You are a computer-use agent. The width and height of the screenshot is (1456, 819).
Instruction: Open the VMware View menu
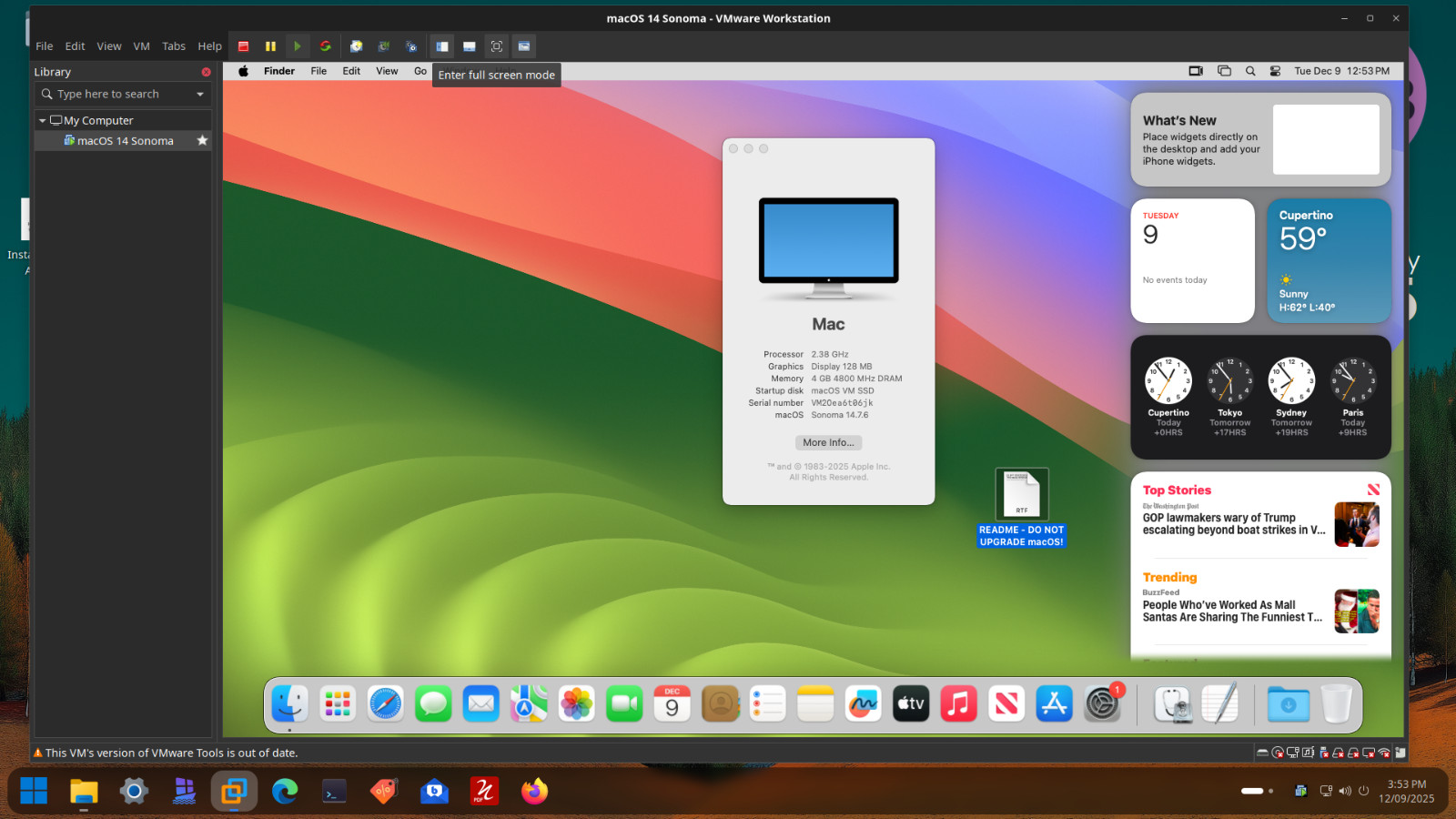click(x=109, y=46)
